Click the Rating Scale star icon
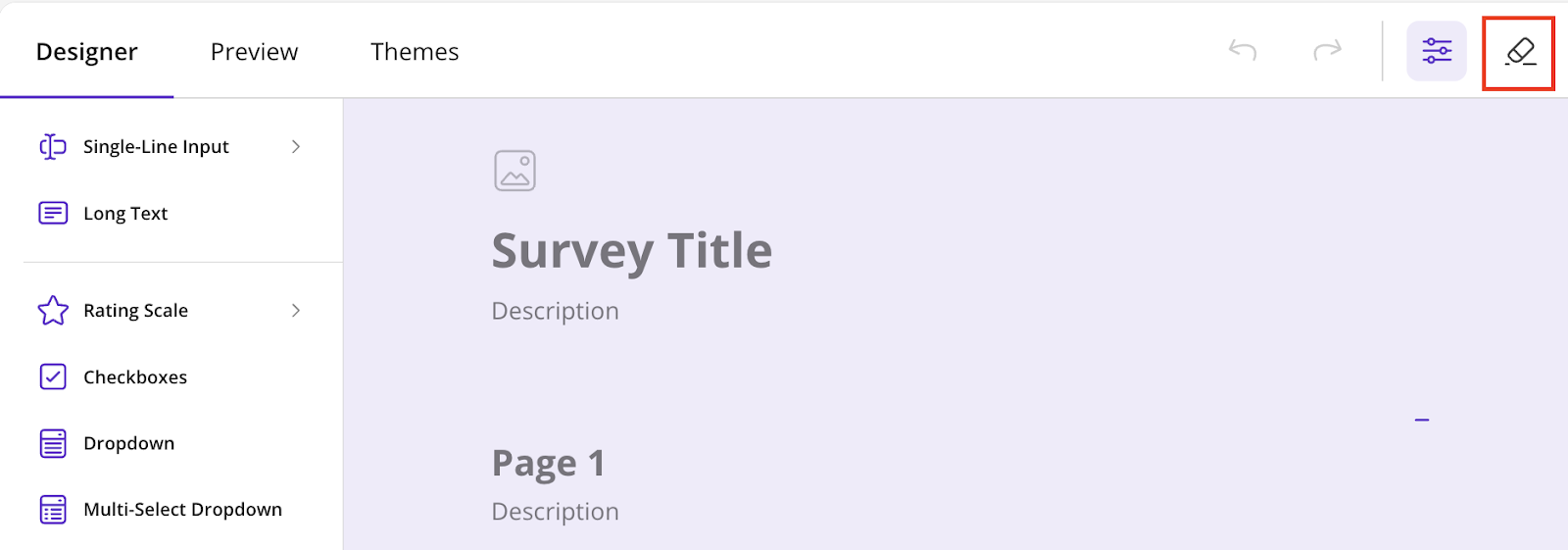 point(53,311)
